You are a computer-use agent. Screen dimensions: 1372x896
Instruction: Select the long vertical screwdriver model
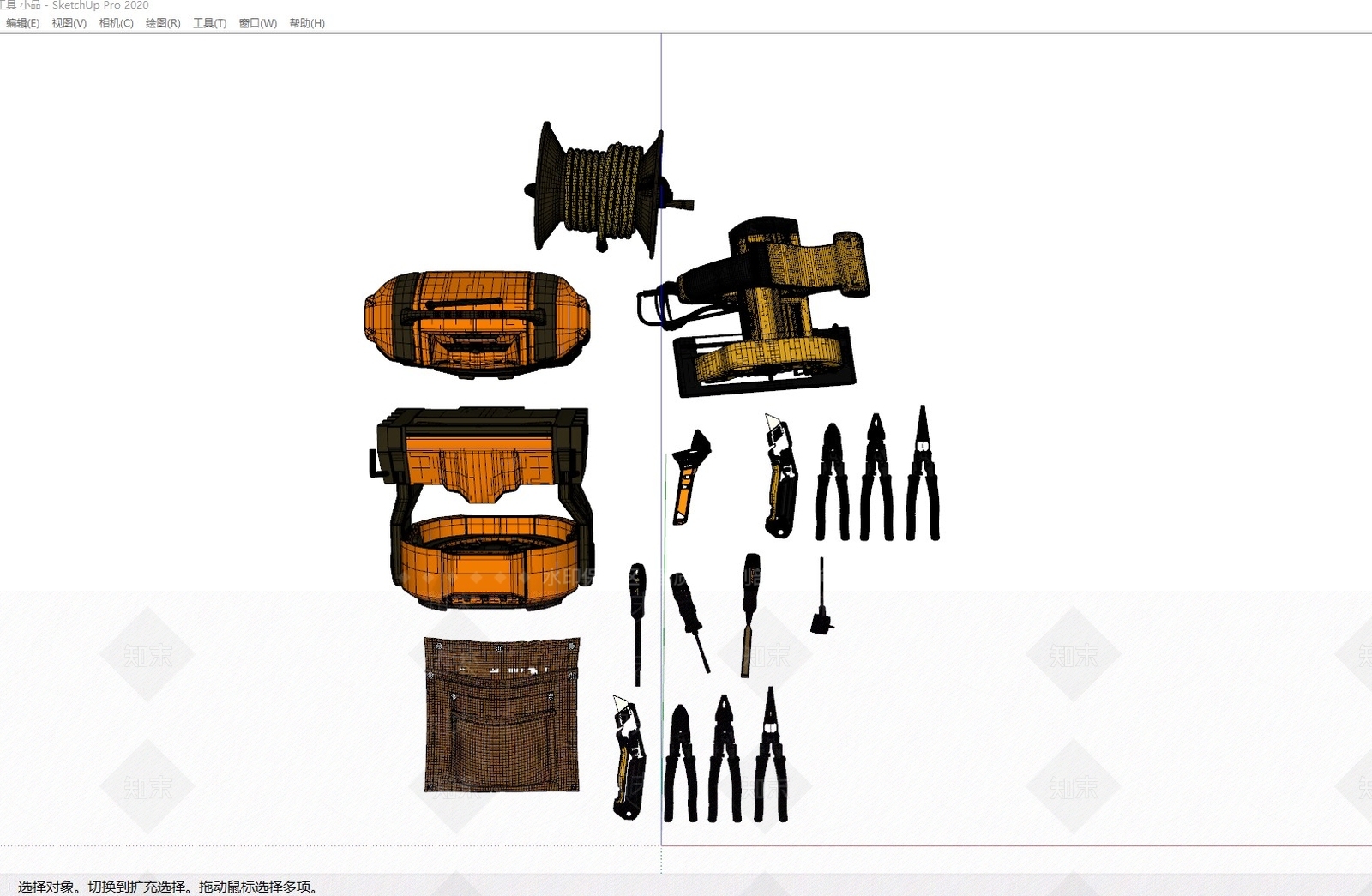(637, 624)
